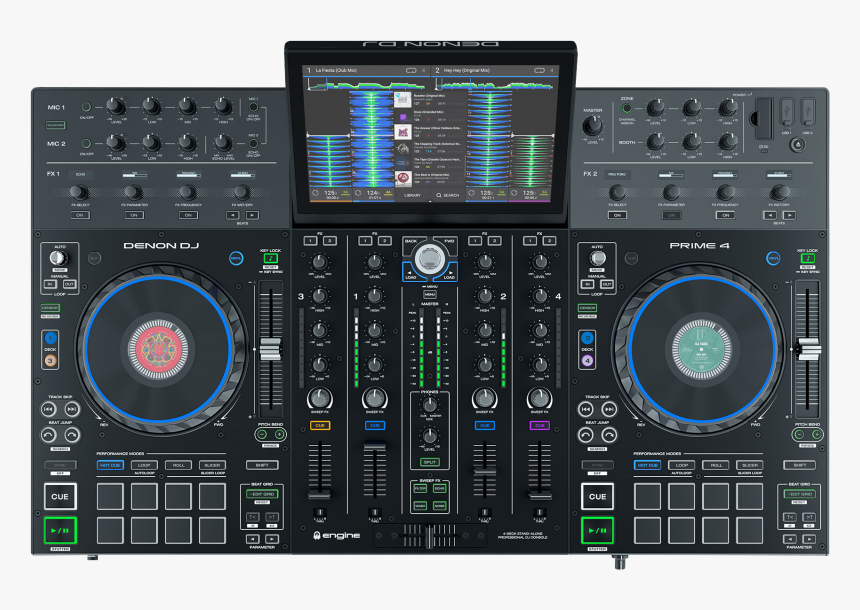Tap pitch bend plus on left deck
860x610 pixels.
[x=279, y=434]
